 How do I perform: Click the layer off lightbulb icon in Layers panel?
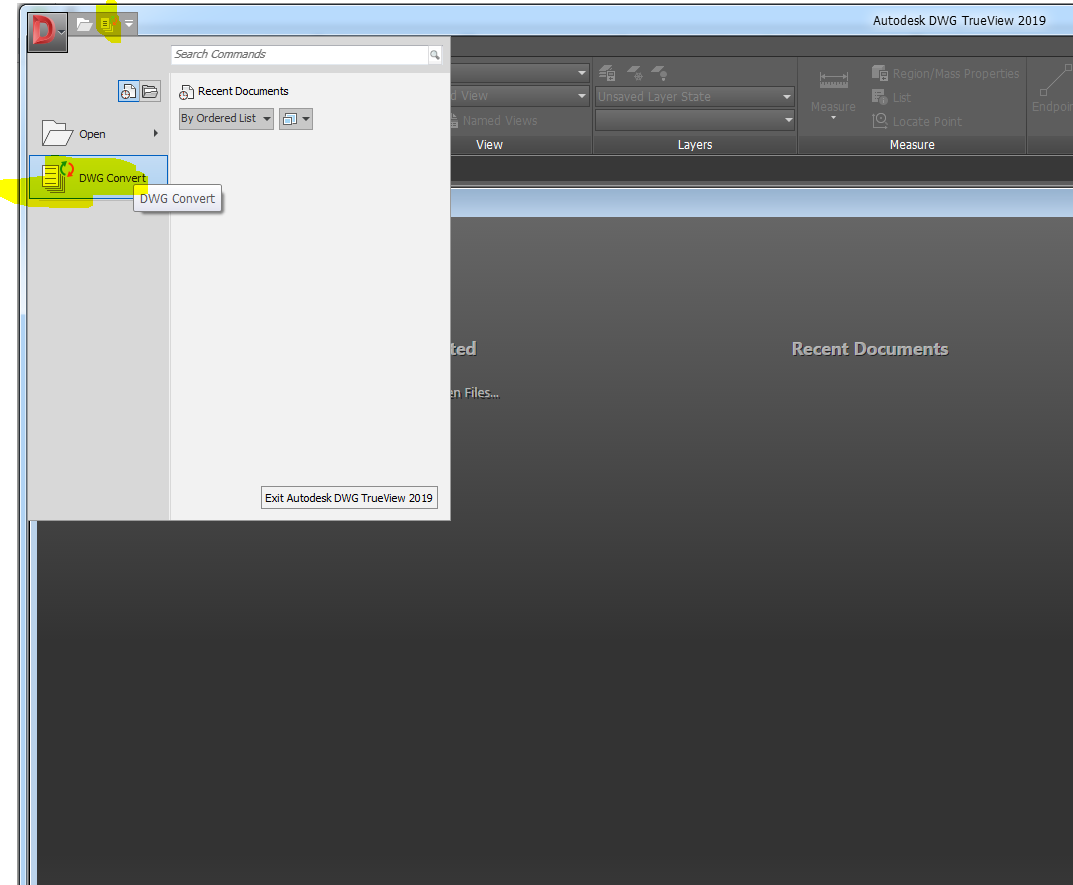pyautogui.click(x=659, y=73)
